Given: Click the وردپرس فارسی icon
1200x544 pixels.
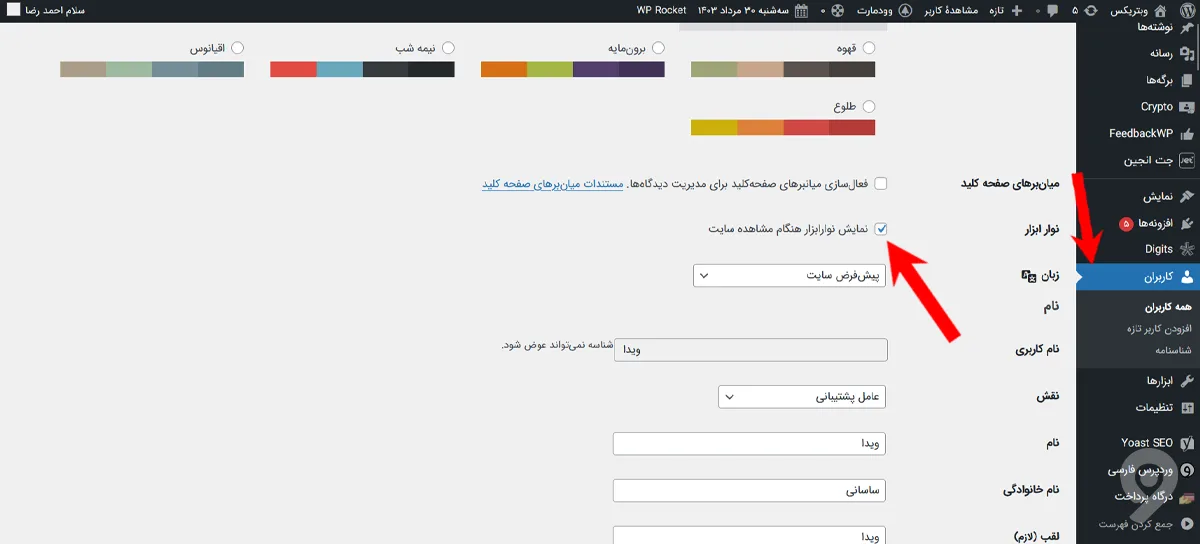Looking at the screenshot, I should point(1186,470).
